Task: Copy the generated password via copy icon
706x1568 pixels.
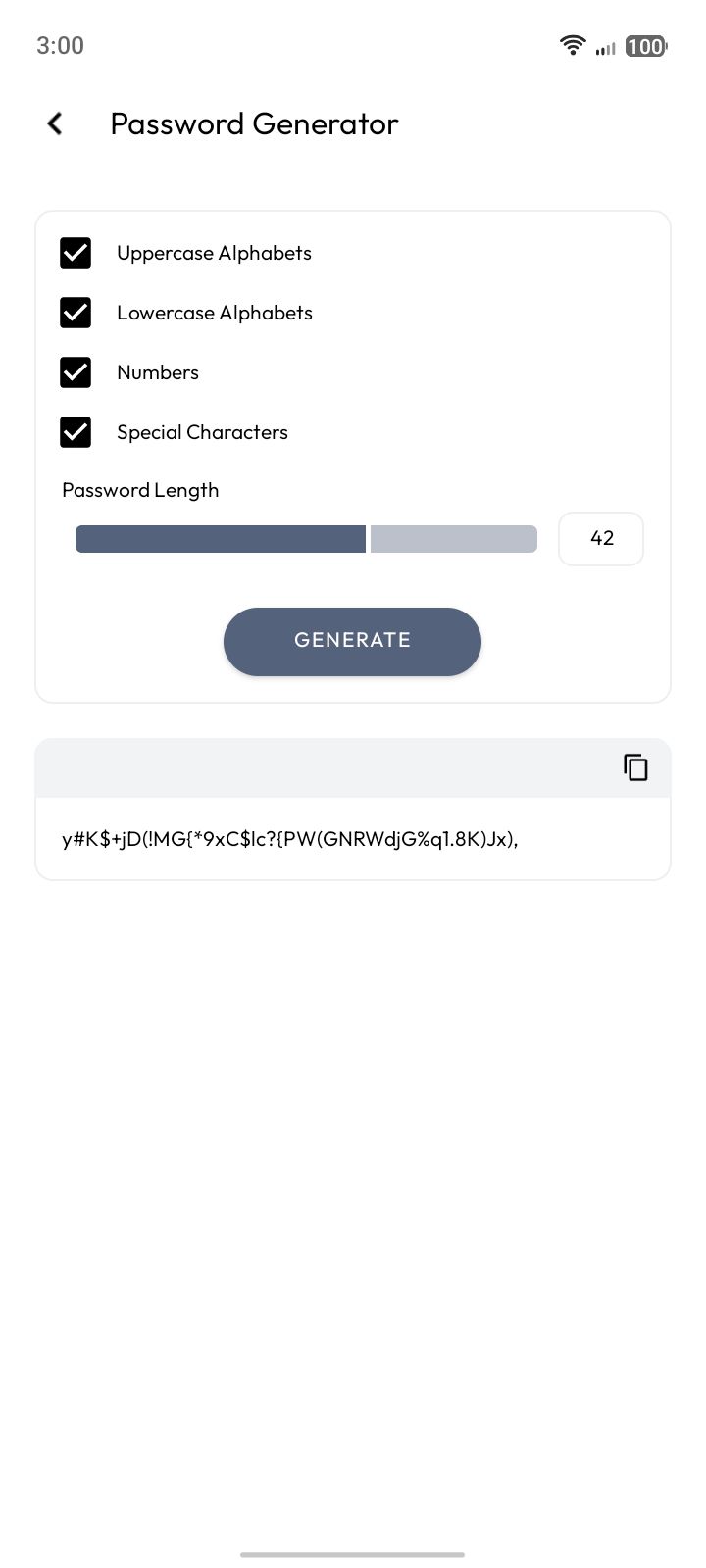Action: pos(635,767)
